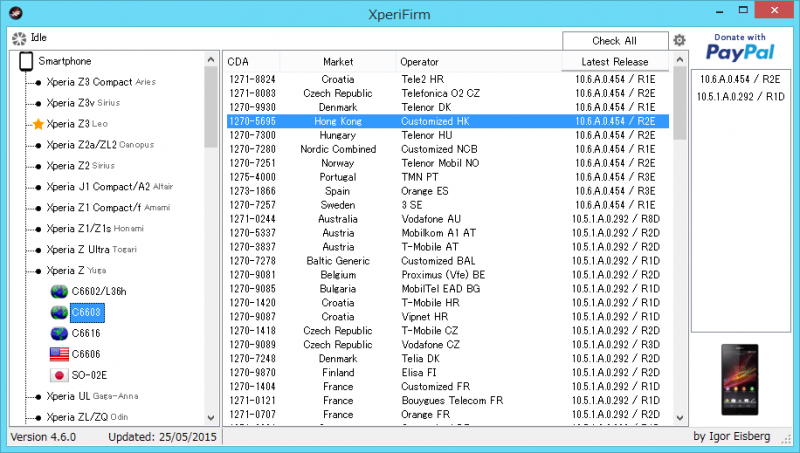Click the Donate with PayPal logo
This screenshot has width=800, height=453.
point(740,47)
